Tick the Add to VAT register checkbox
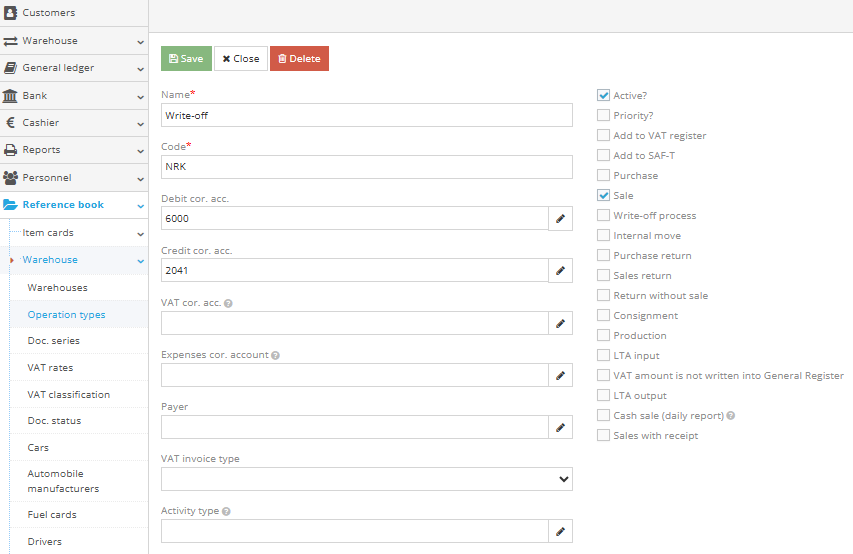This screenshot has width=853, height=554. point(603,136)
